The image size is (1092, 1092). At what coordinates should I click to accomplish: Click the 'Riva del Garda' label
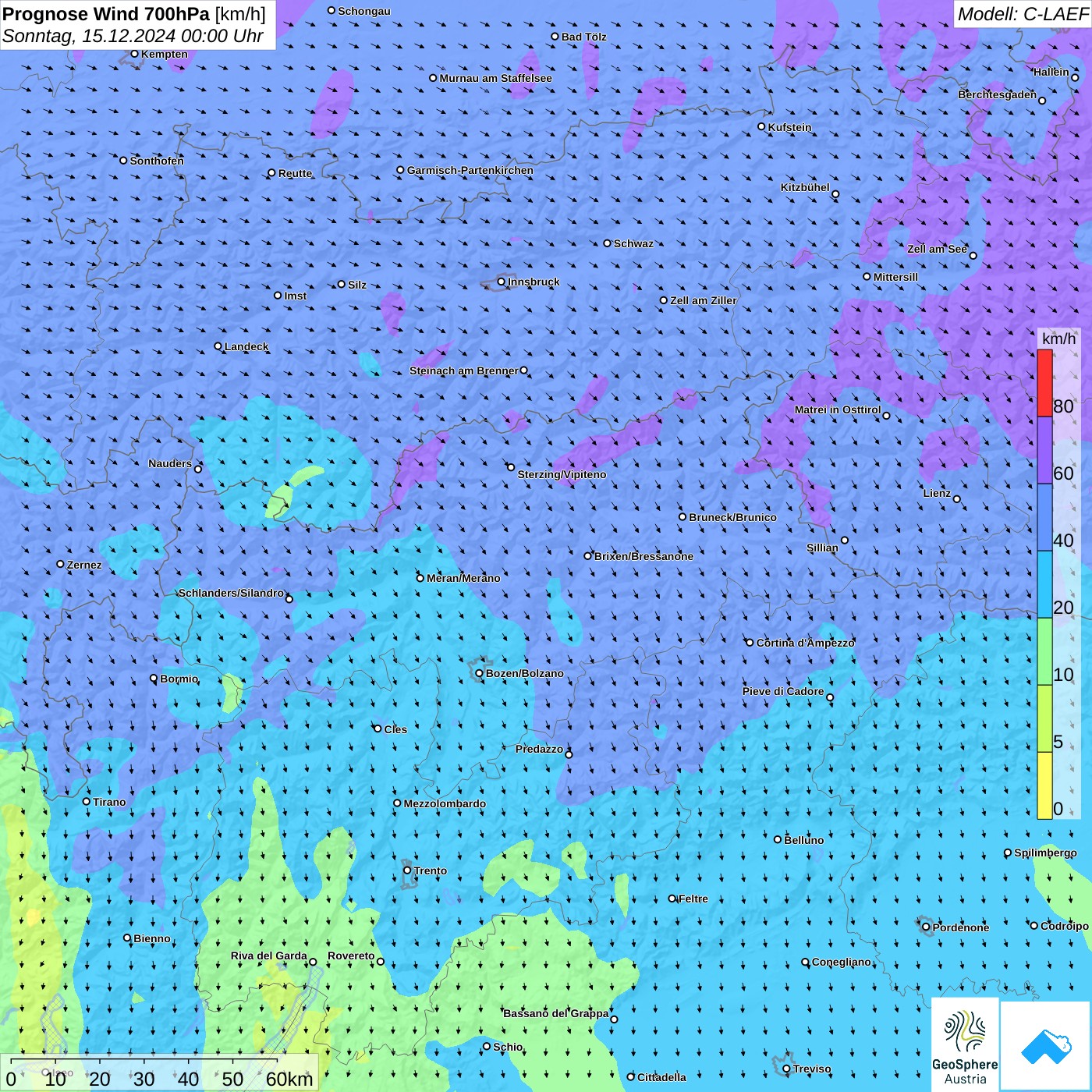[269, 955]
